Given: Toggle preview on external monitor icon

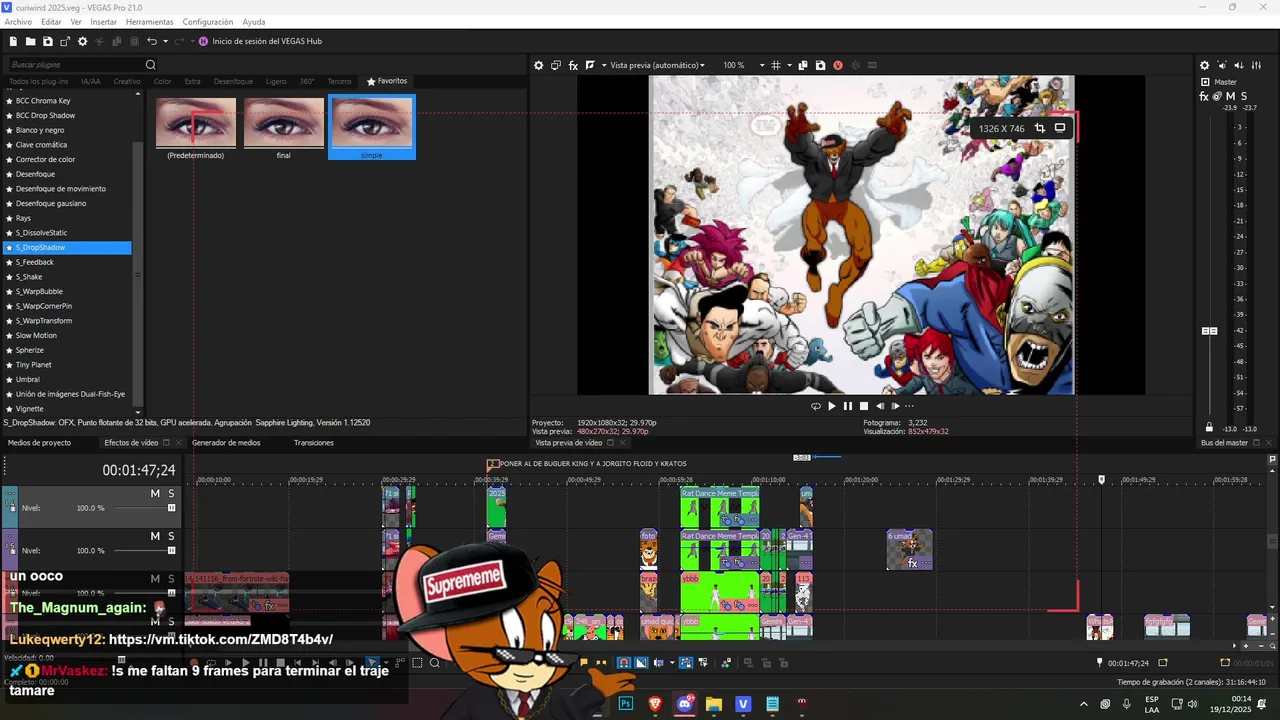Looking at the screenshot, I should (556, 65).
